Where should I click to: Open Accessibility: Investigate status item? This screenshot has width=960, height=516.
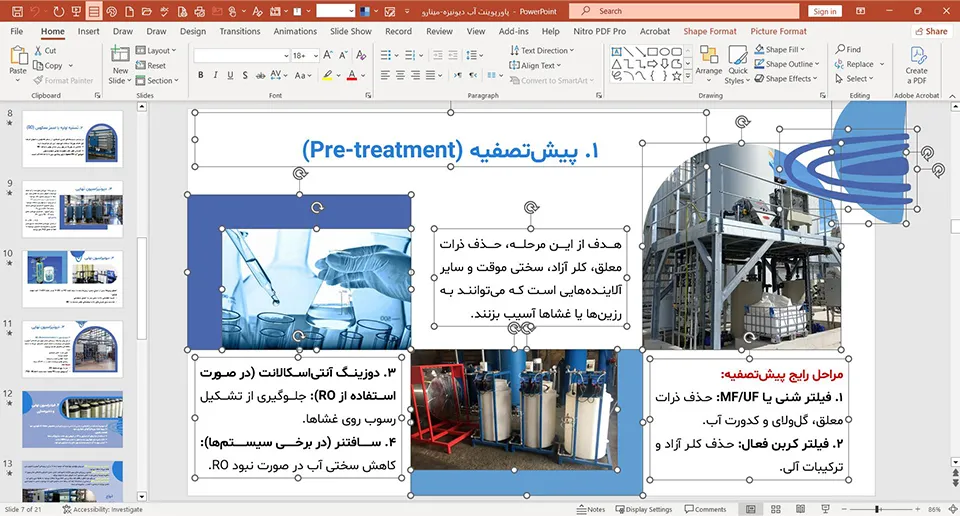tap(102, 509)
